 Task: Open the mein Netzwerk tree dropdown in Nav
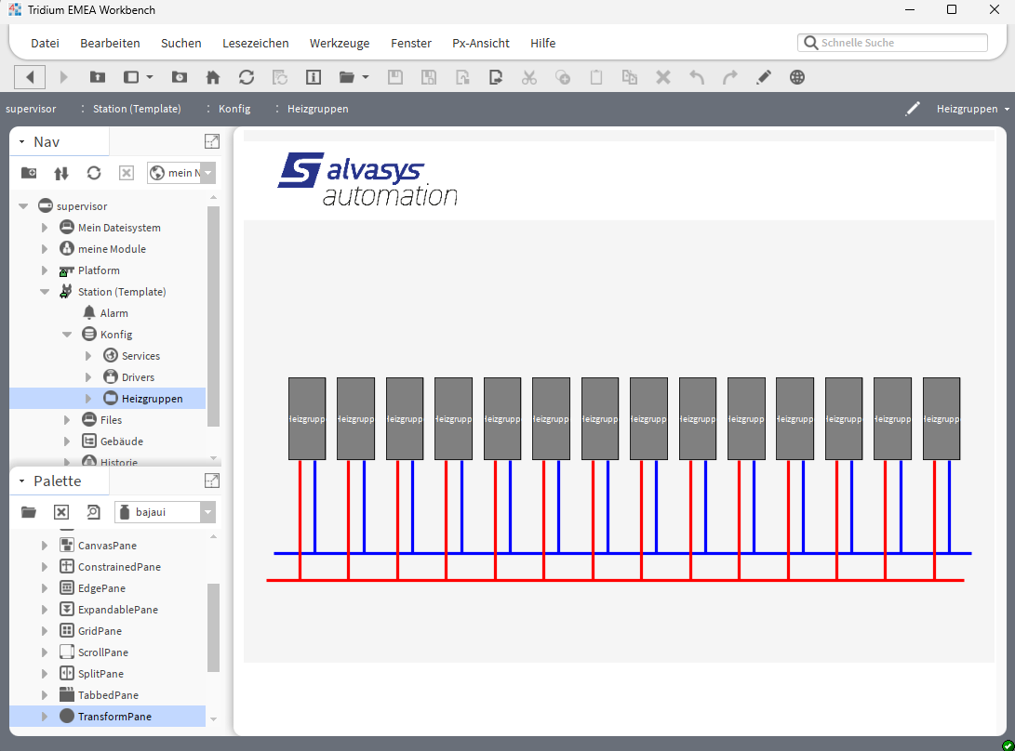tap(208, 173)
